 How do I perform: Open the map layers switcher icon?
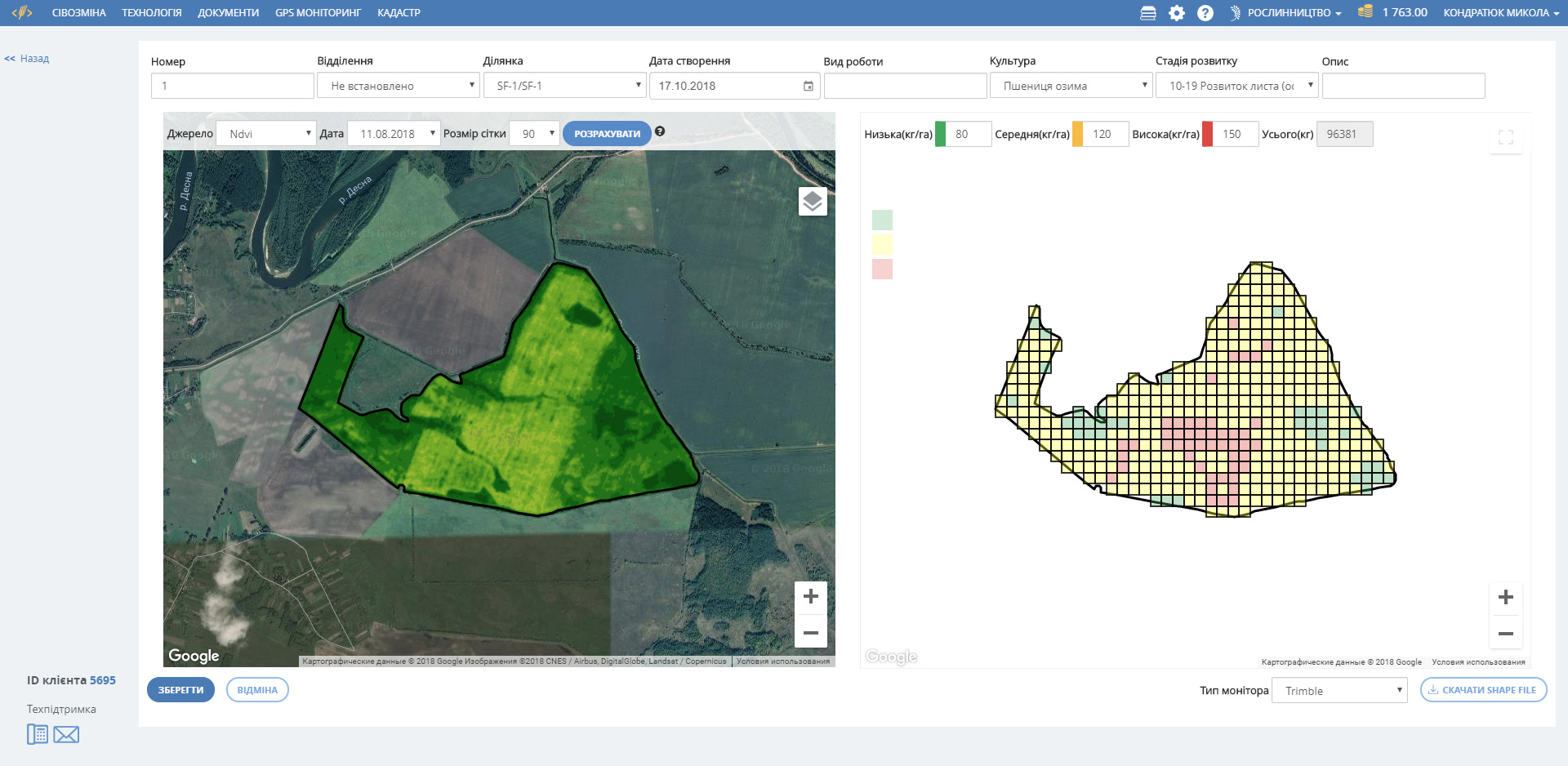[812, 201]
